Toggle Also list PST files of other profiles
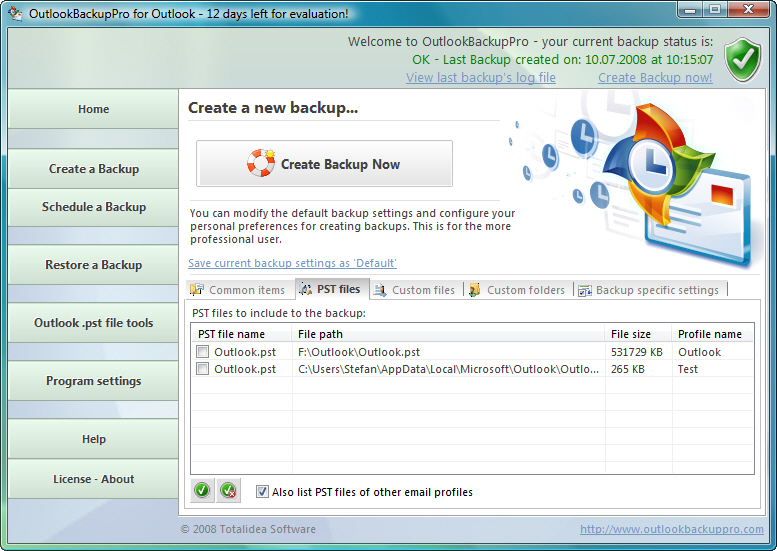This screenshot has height=551, width=777. (x=262, y=492)
